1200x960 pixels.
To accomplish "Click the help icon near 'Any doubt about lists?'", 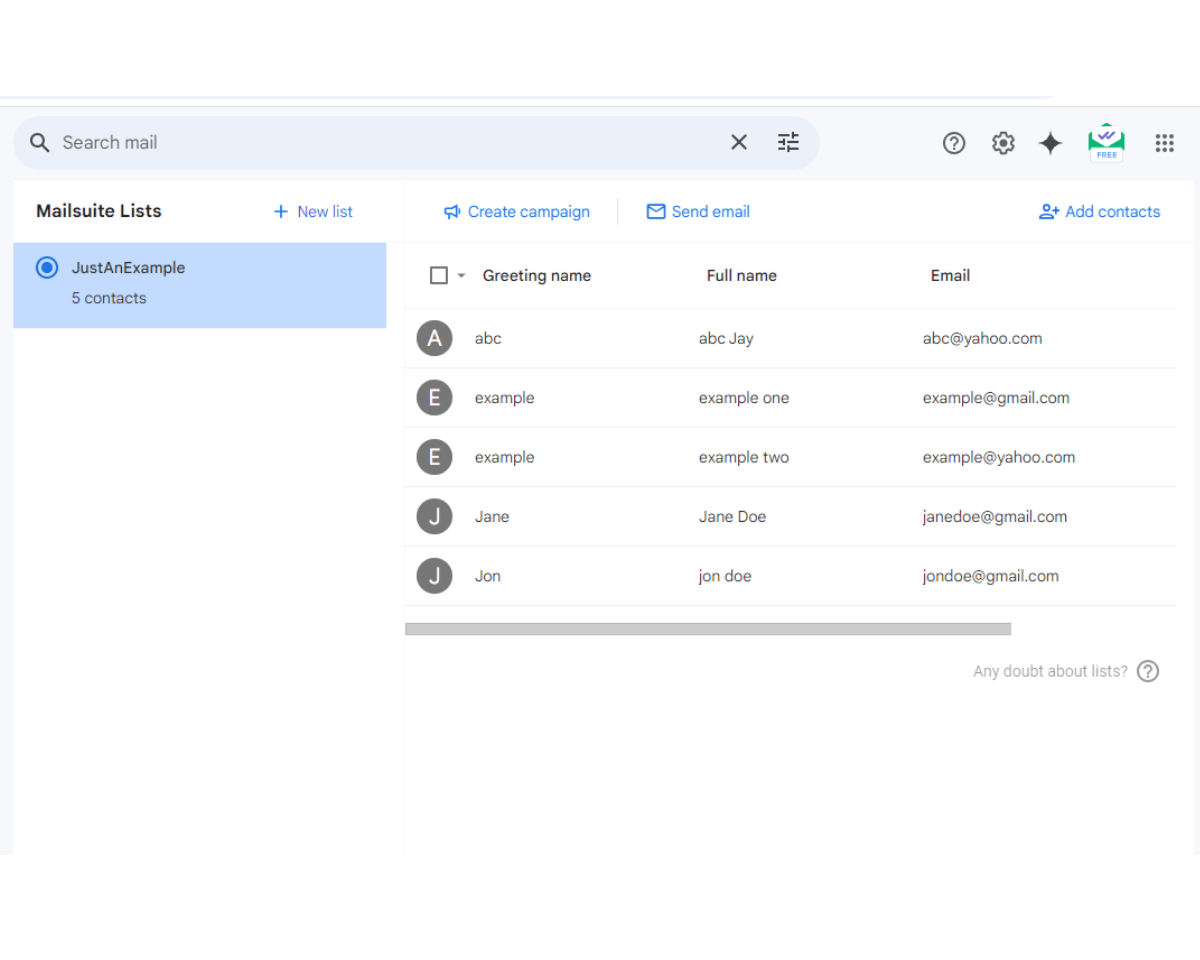I will tap(1148, 671).
